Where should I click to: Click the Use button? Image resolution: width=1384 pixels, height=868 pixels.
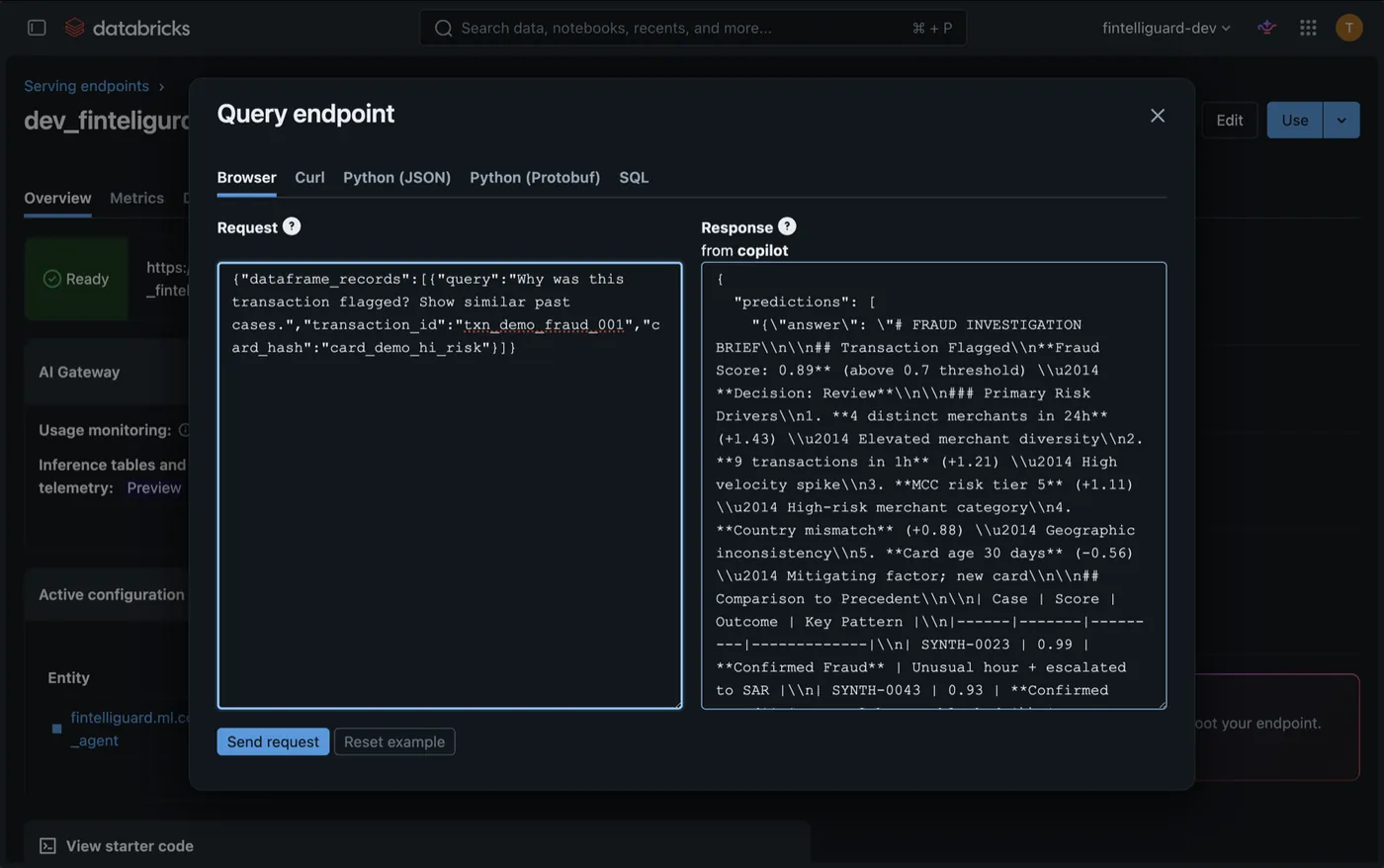point(1295,121)
